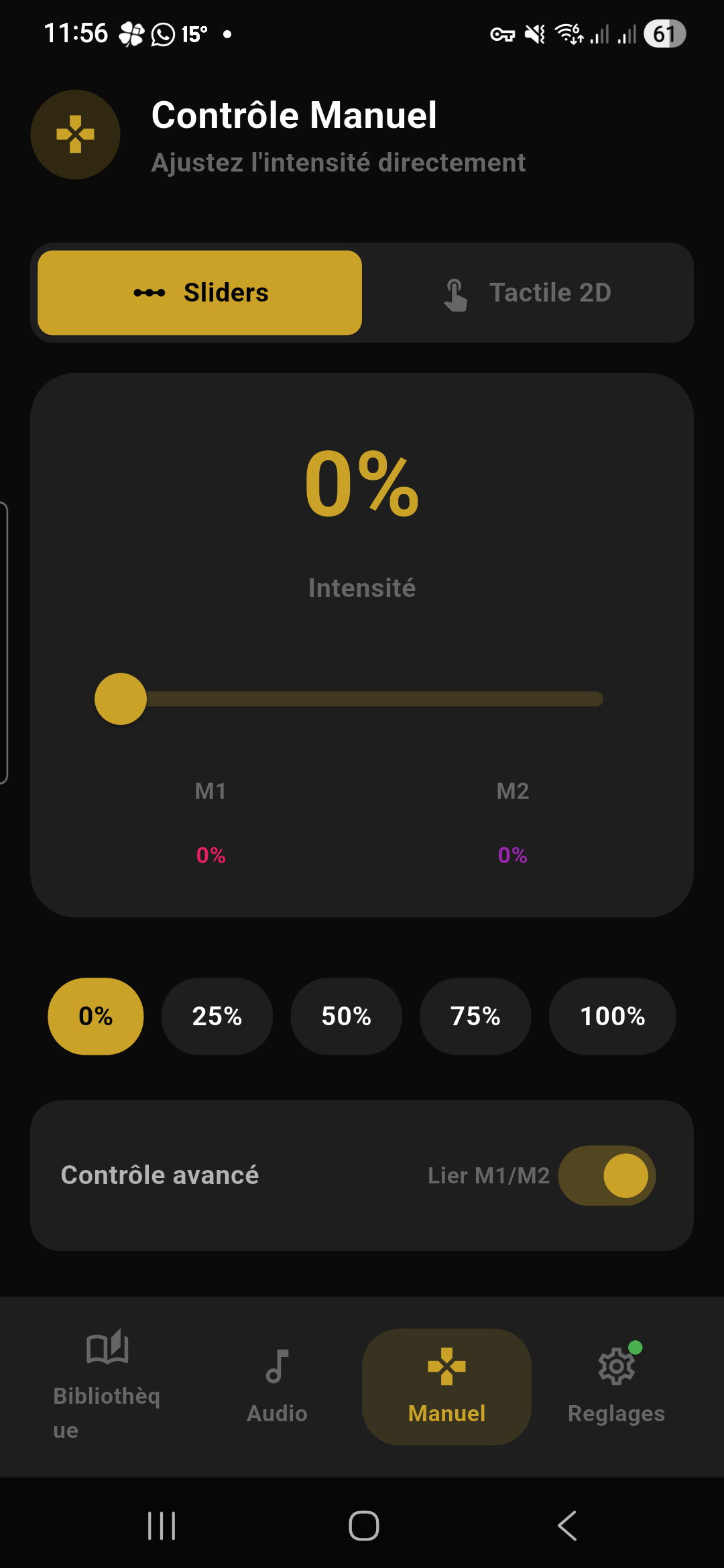Screen dimensions: 724x1568
Task: Toggle the Lier M1/M2 switch
Action: pyautogui.click(x=607, y=1175)
